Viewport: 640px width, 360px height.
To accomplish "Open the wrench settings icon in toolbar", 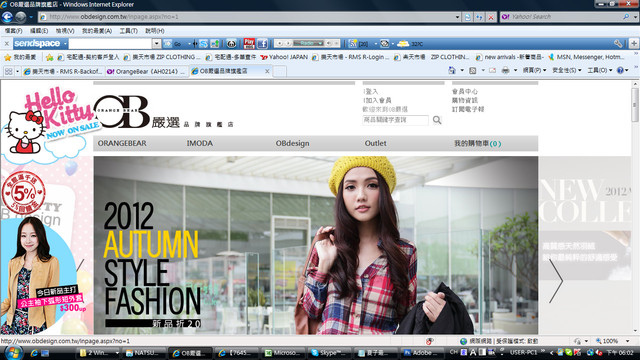I will (618, 43).
